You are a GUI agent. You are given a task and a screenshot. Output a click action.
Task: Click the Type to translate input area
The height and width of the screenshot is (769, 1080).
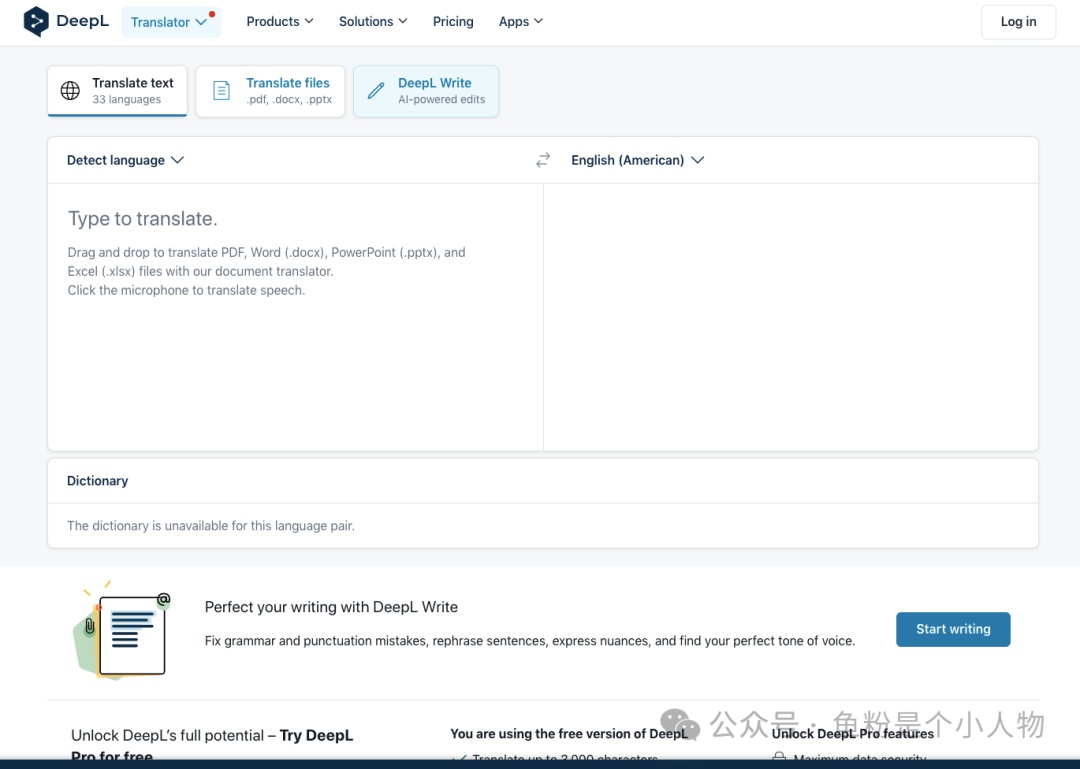coord(295,317)
